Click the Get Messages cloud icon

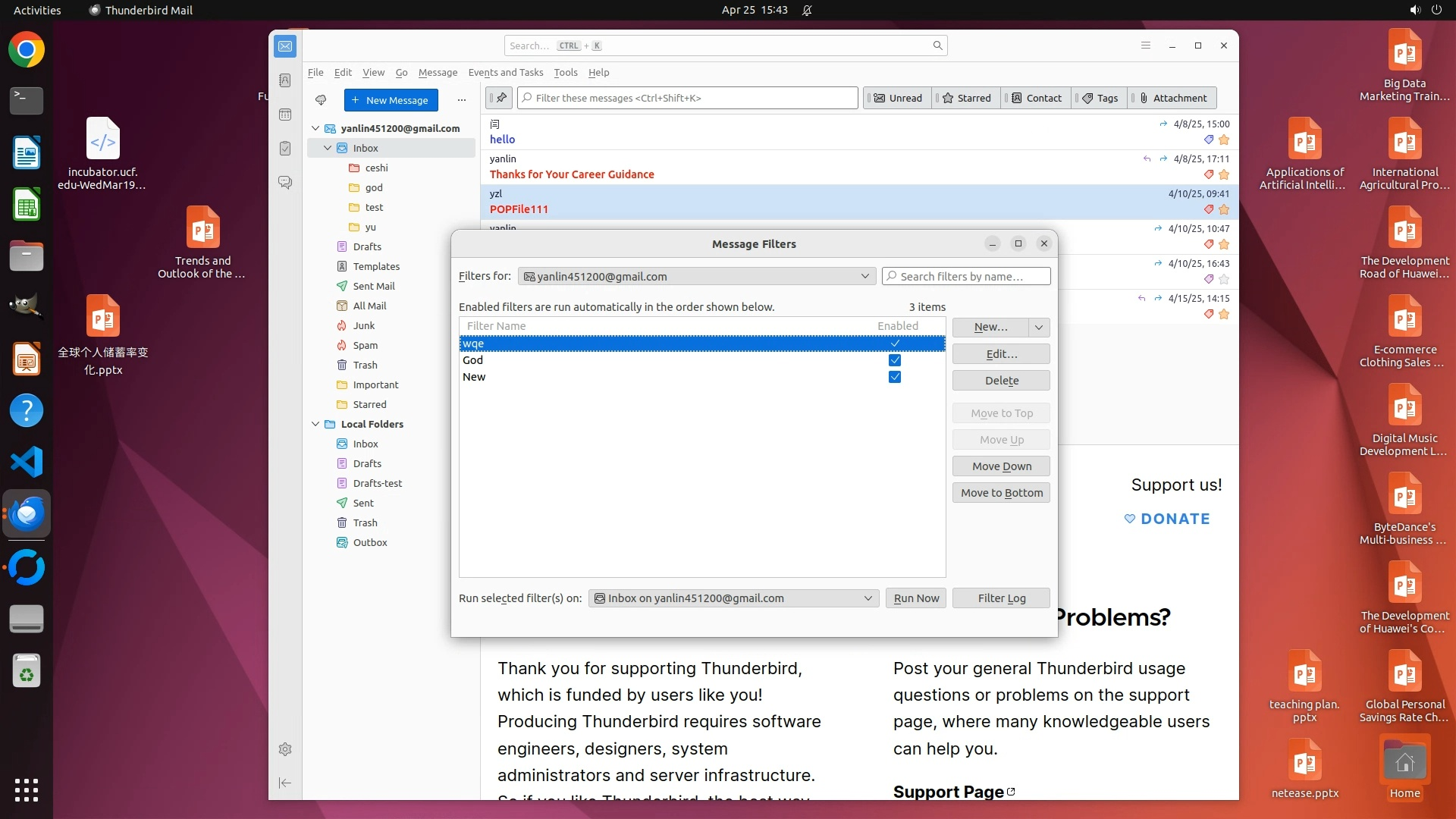pos(321,100)
